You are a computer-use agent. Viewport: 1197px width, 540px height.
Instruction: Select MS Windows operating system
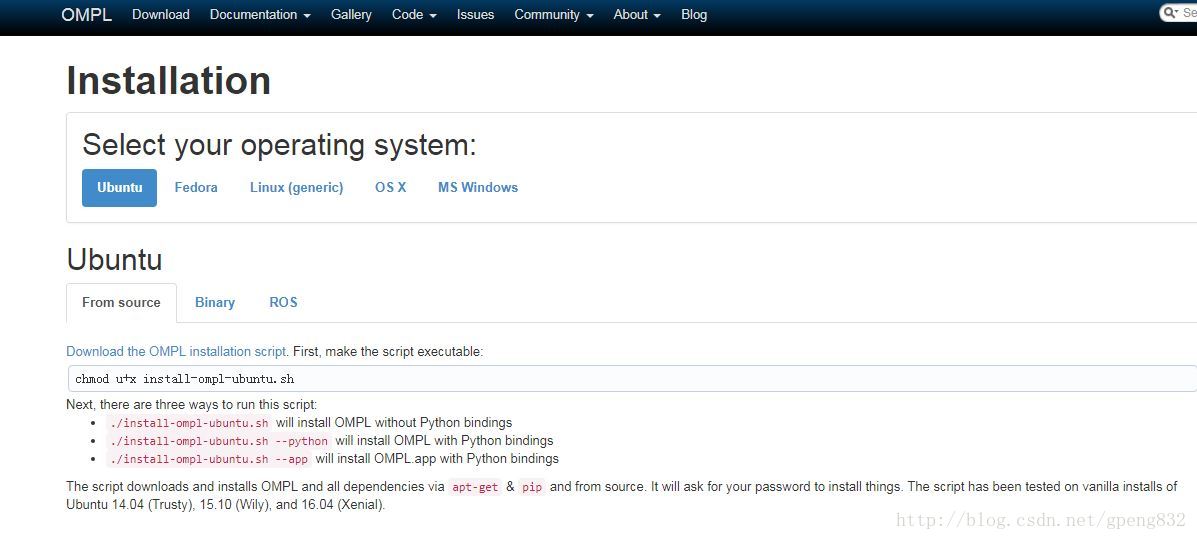(478, 188)
